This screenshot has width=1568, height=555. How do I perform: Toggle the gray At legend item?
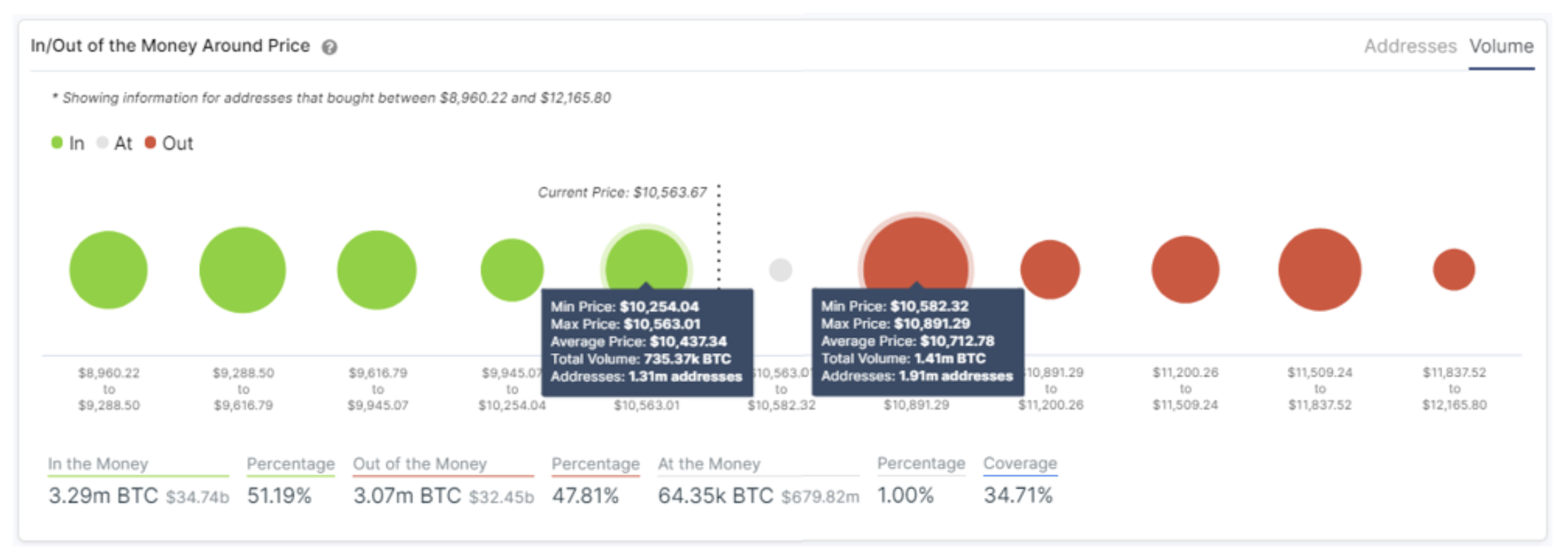tap(114, 143)
